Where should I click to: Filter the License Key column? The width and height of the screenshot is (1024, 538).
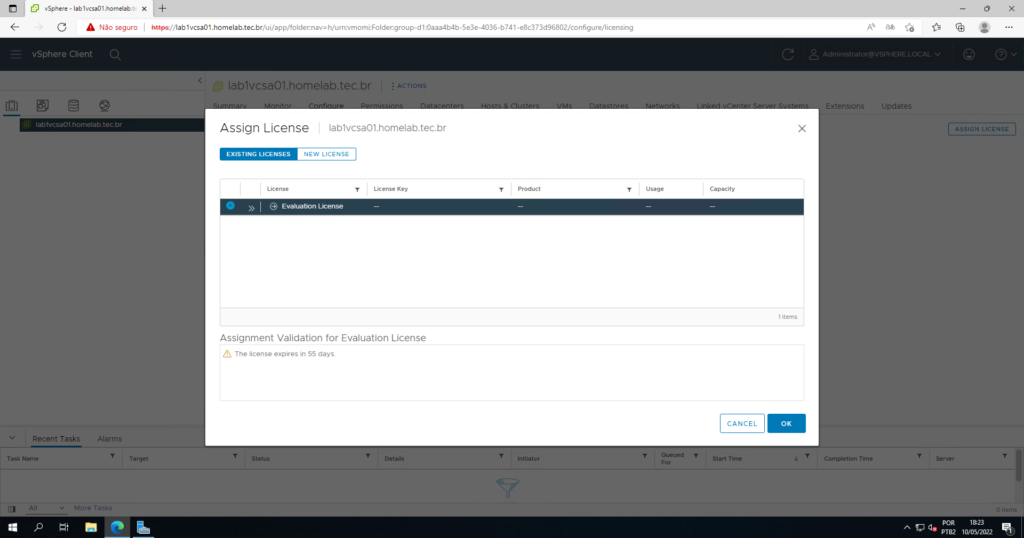(x=501, y=189)
